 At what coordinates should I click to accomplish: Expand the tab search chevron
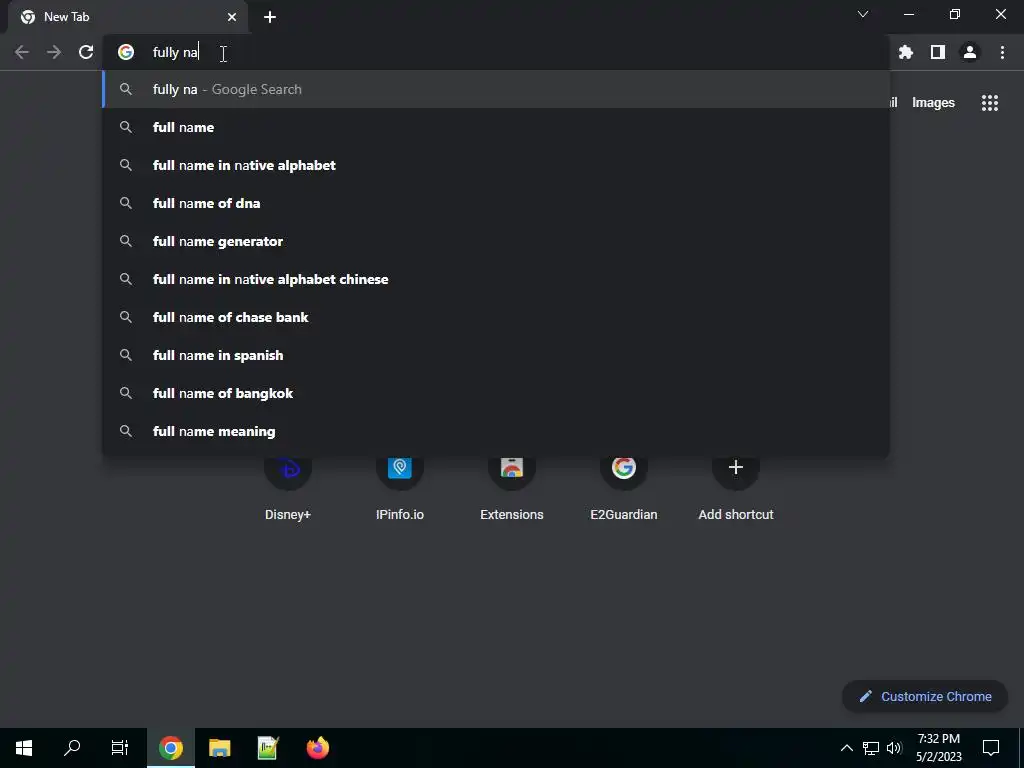click(863, 14)
